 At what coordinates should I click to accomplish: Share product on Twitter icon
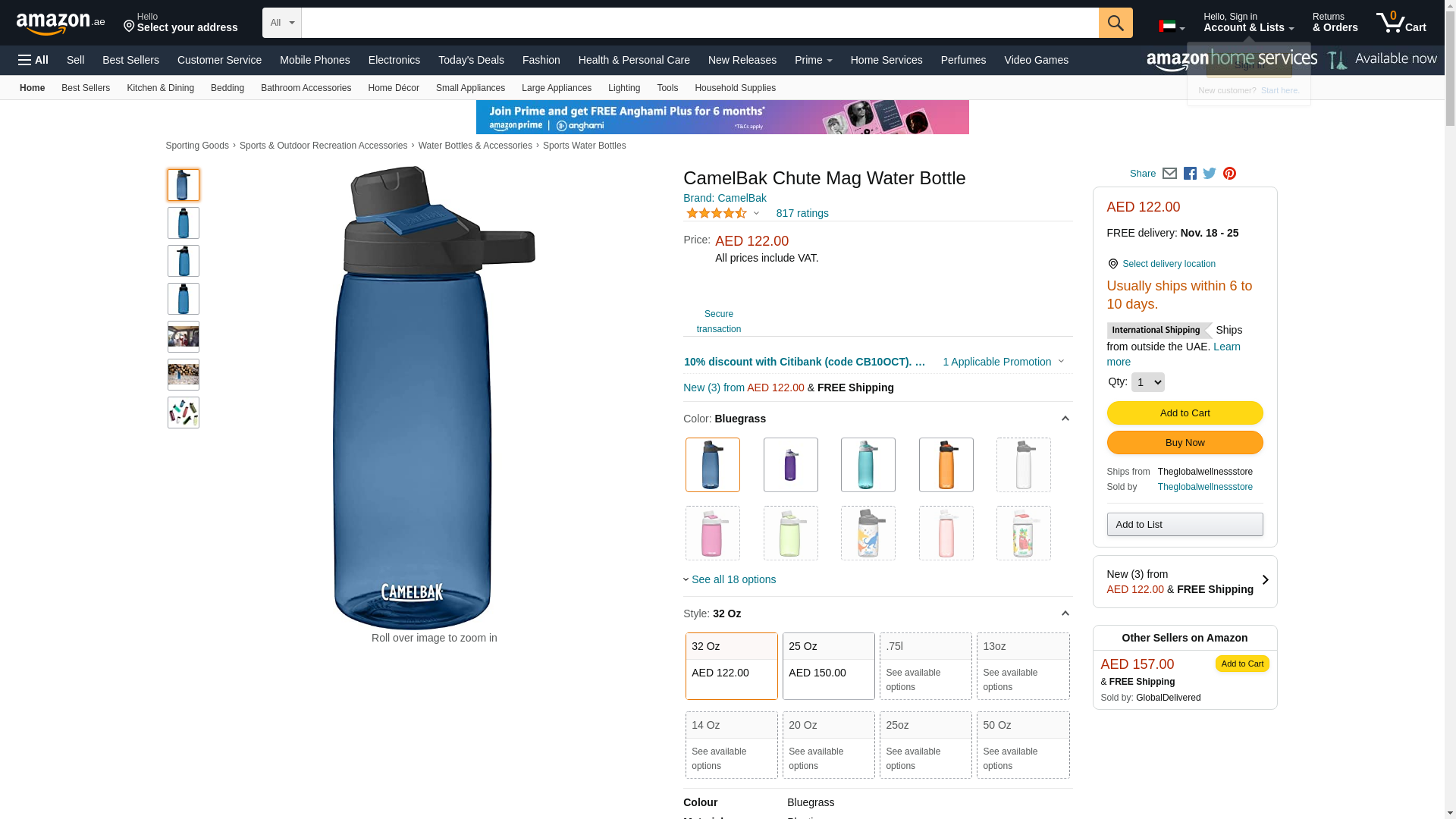coord(1210,174)
